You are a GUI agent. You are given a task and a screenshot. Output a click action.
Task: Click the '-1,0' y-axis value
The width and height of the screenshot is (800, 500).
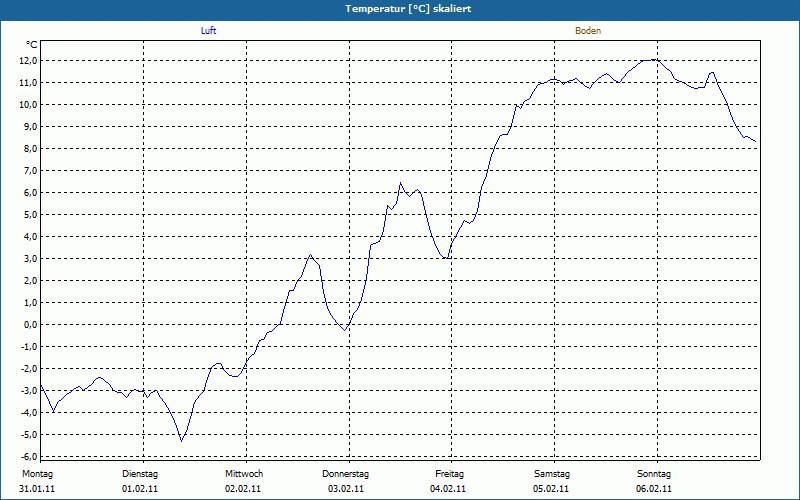point(30,347)
